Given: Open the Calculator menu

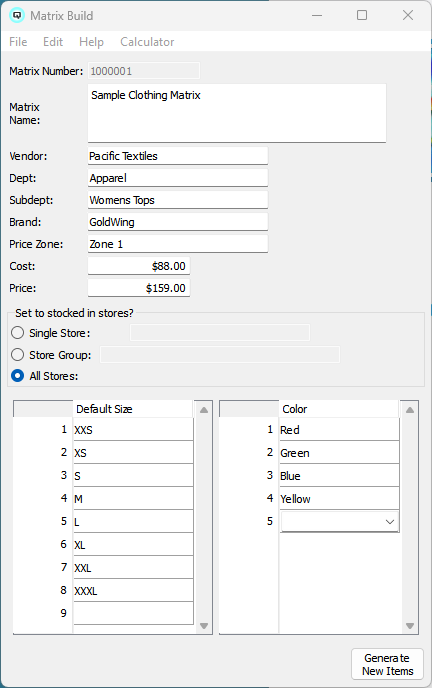Looking at the screenshot, I should pos(147,42).
